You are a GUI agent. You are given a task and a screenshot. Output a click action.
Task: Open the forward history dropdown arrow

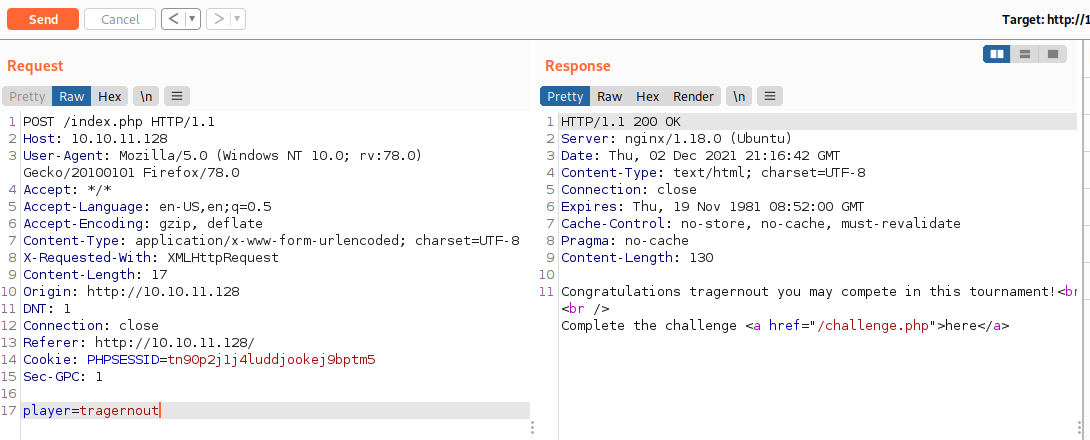[237, 19]
